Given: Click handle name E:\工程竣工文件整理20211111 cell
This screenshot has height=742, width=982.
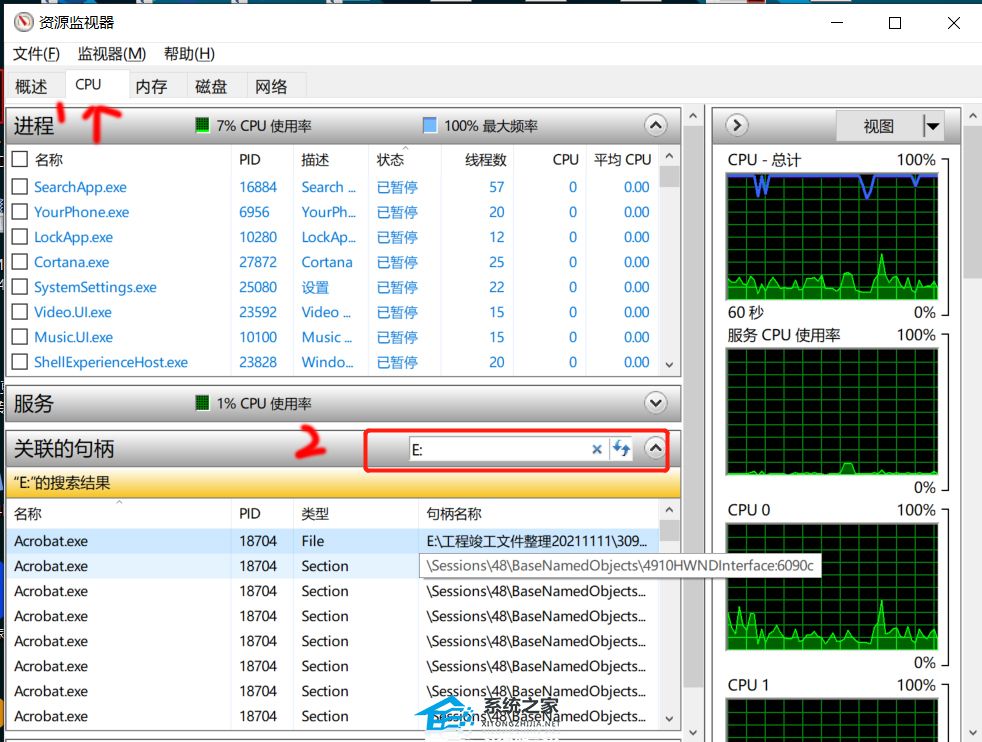Looking at the screenshot, I should click(x=536, y=541).
